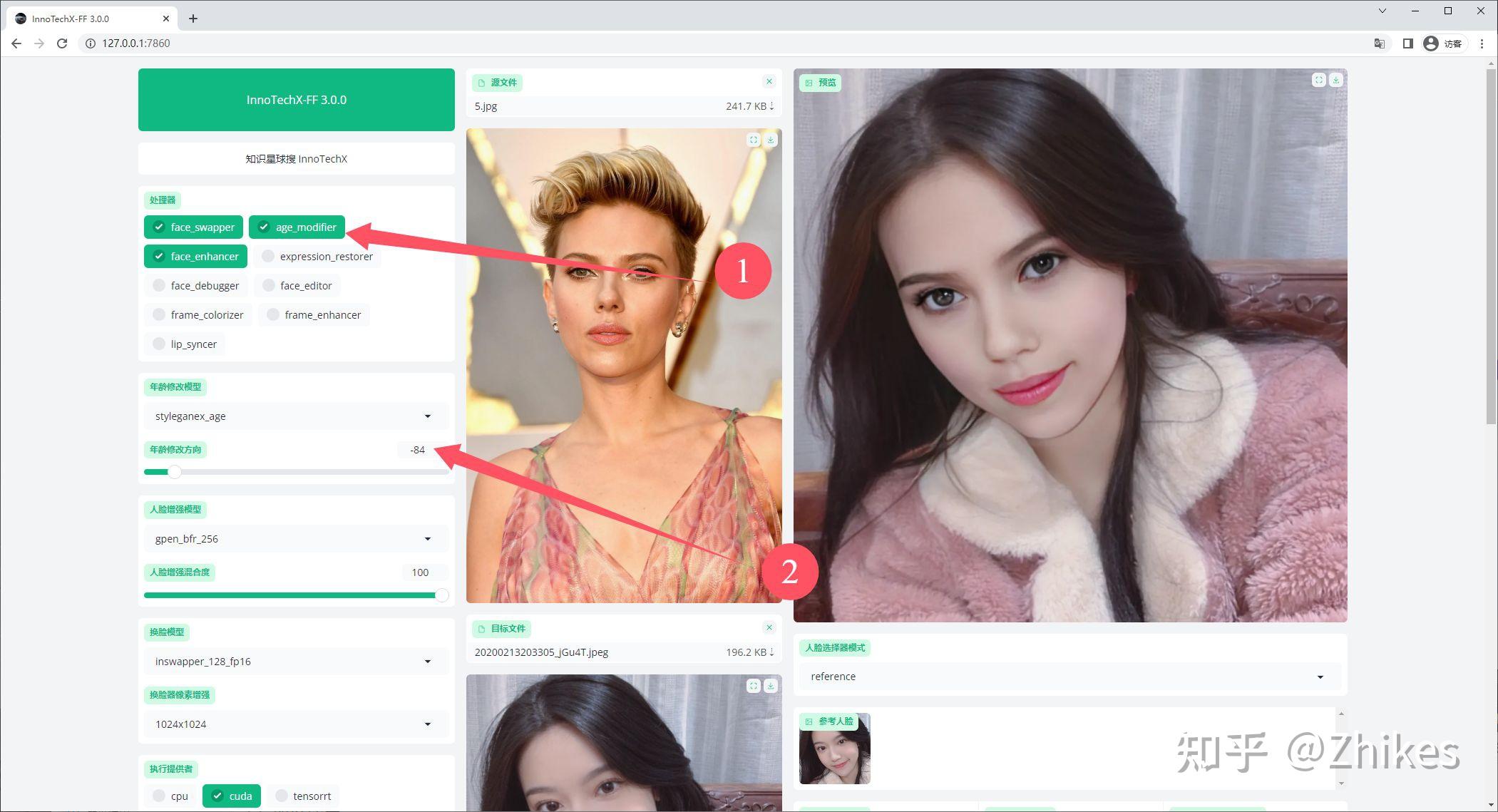Image resolution: width=1498 pixels, height=812 pixels.
Task: Enable the lip_syncer processor
Action: (x=184, y=344)
